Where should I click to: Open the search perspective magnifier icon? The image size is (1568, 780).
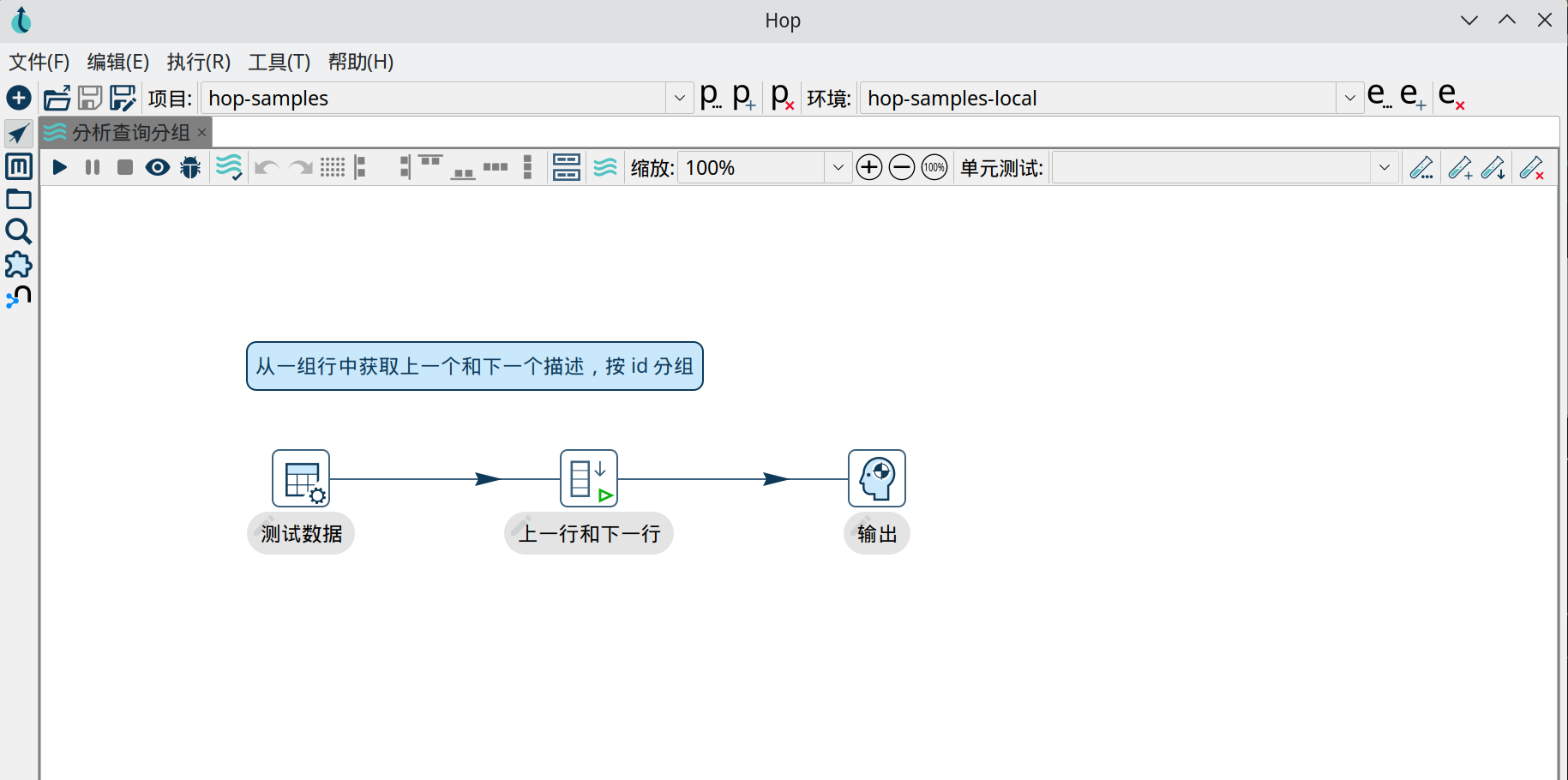[x=19, y=231]
